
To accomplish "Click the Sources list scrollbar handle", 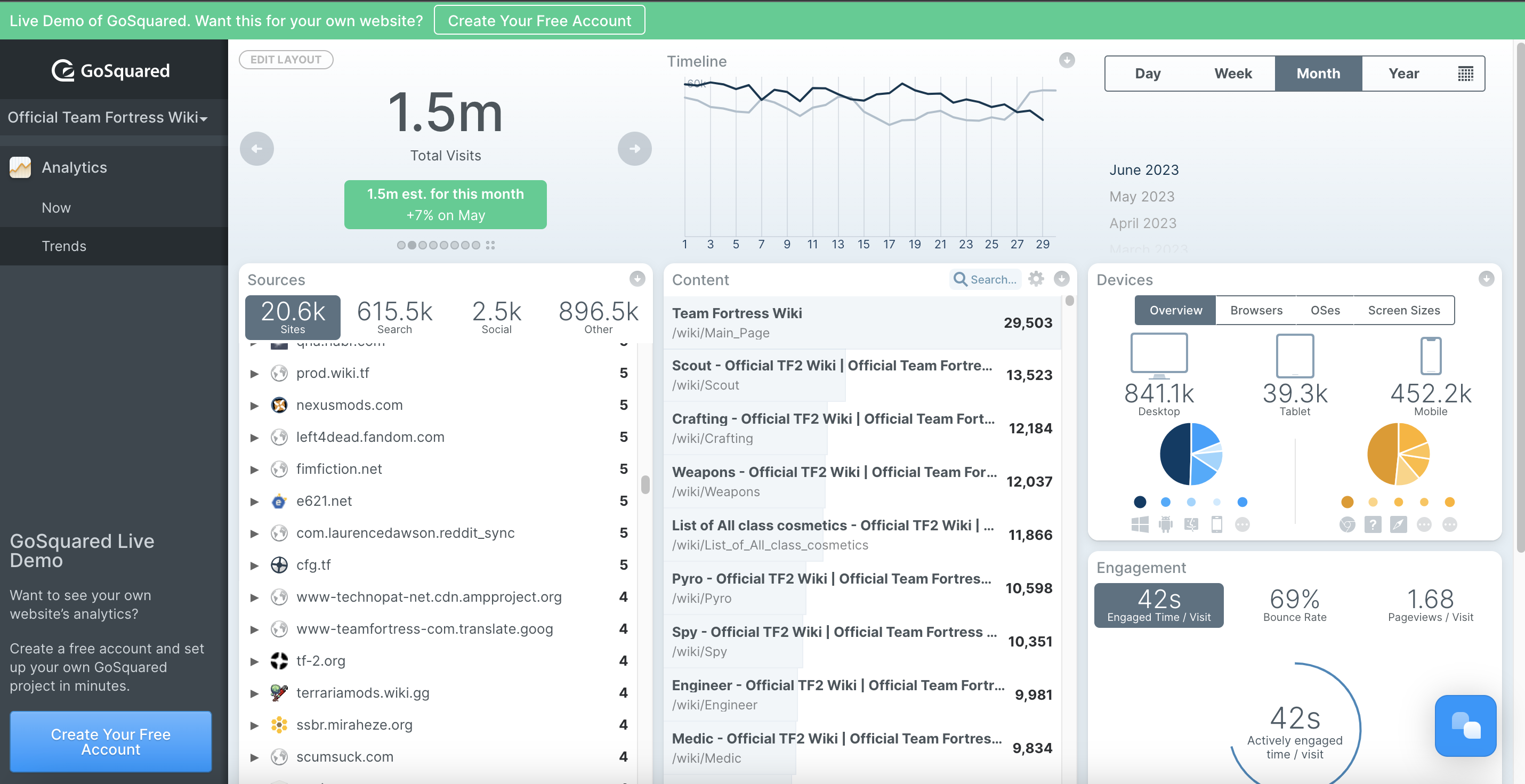I will (x=644, y=484).
